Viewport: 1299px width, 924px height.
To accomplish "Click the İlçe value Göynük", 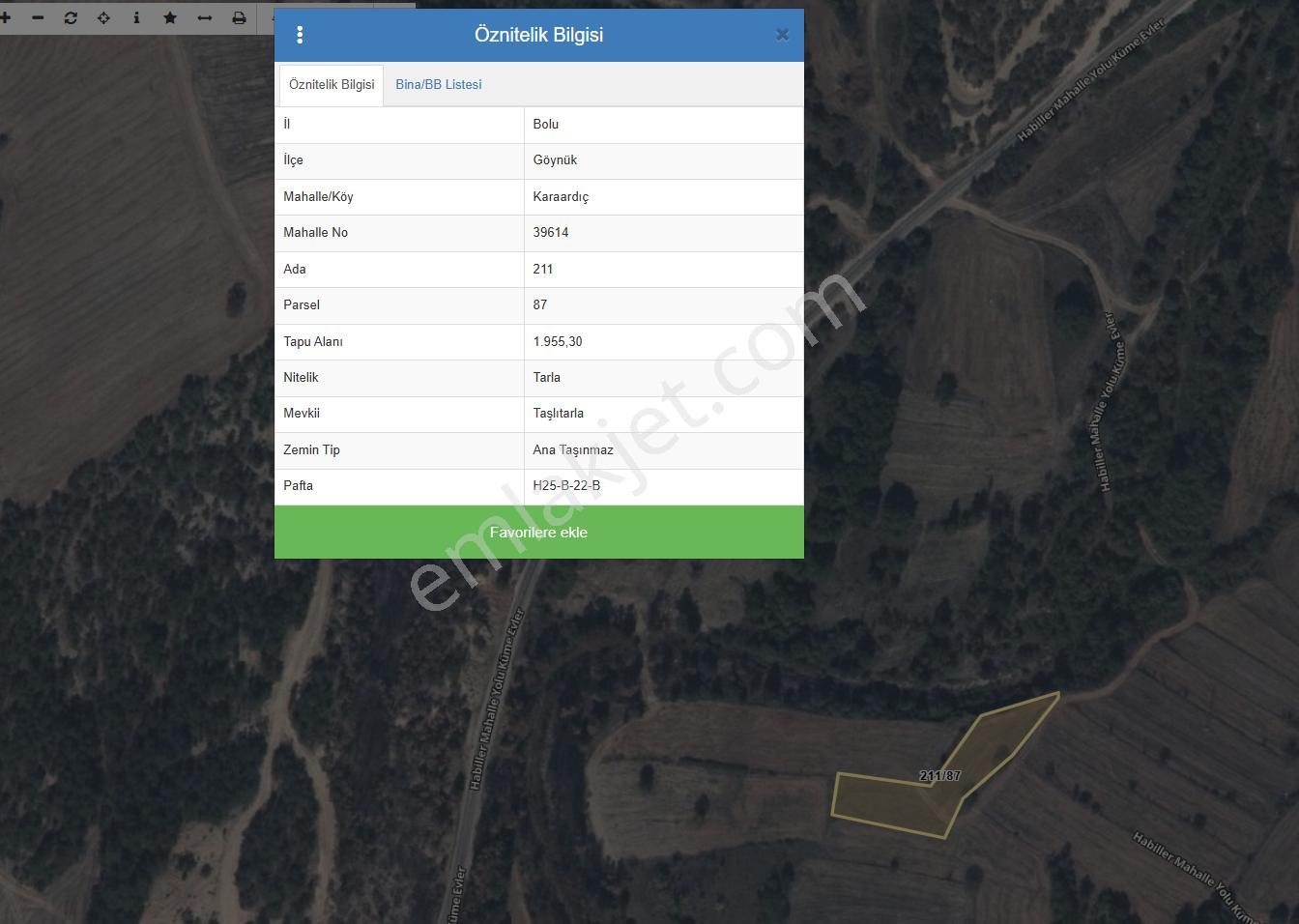I will tap(555, 160).
